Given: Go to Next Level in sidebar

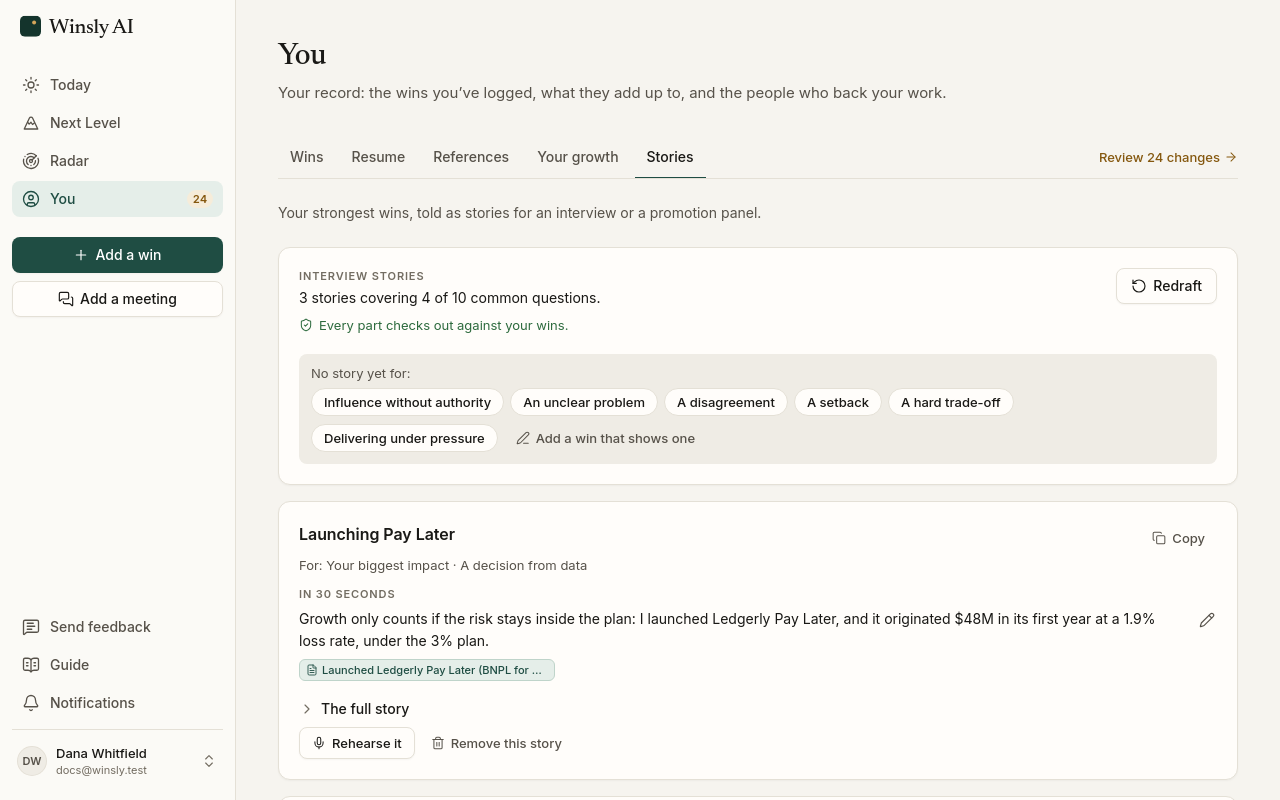Looking at the screenshot, I should (x=117, y=123).
